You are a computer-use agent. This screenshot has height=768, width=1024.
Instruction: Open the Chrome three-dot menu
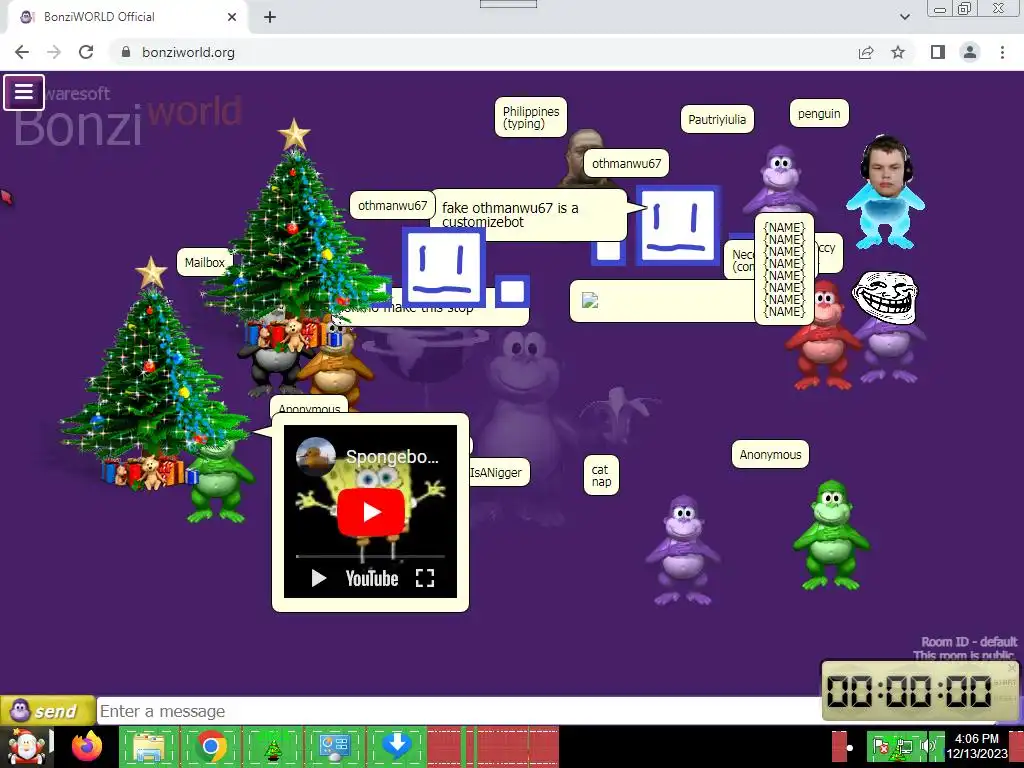[x=1002, y=52]
